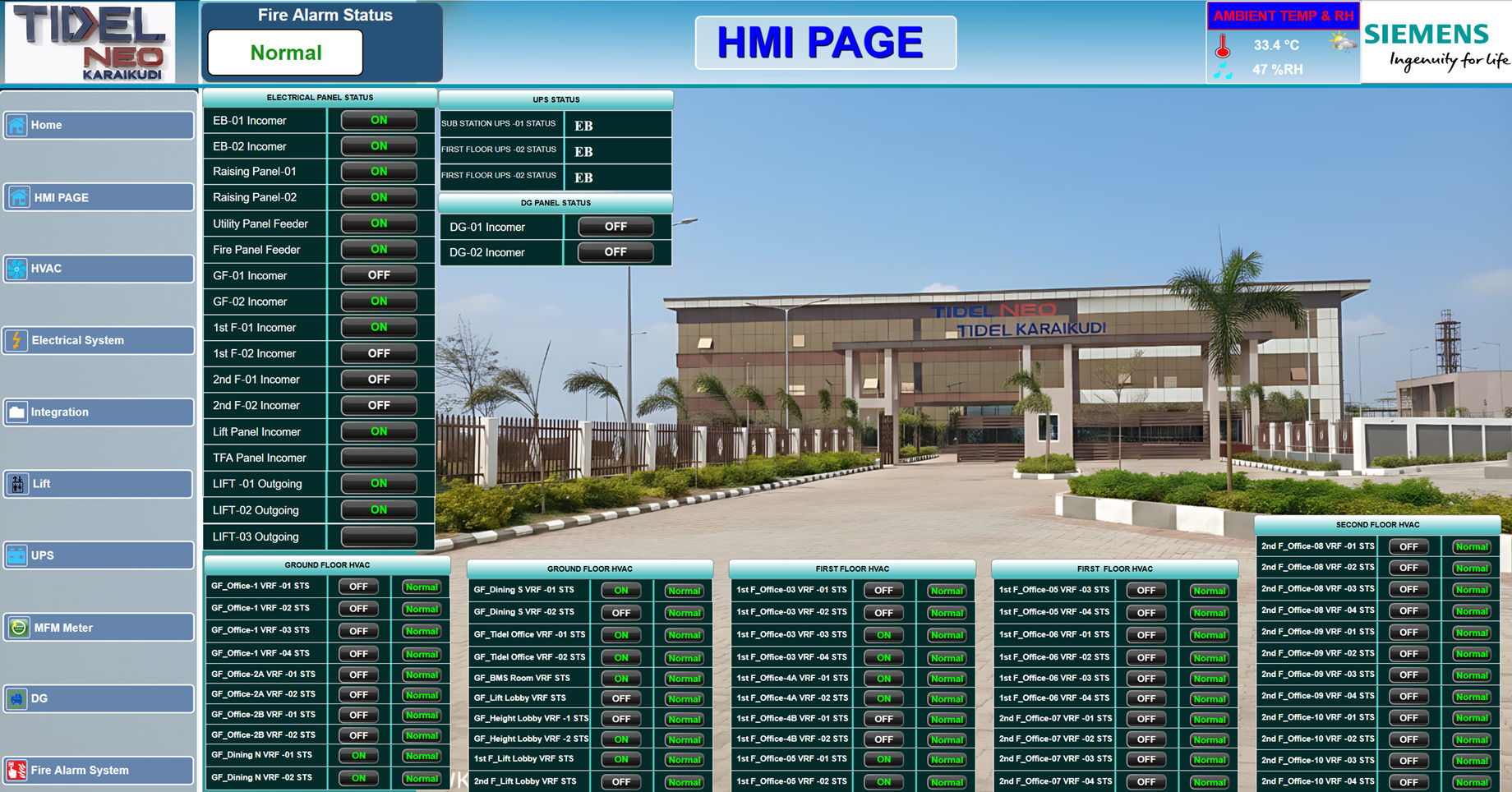
Task: Go to the Electrical System page
Action: [x=99, y=340]
